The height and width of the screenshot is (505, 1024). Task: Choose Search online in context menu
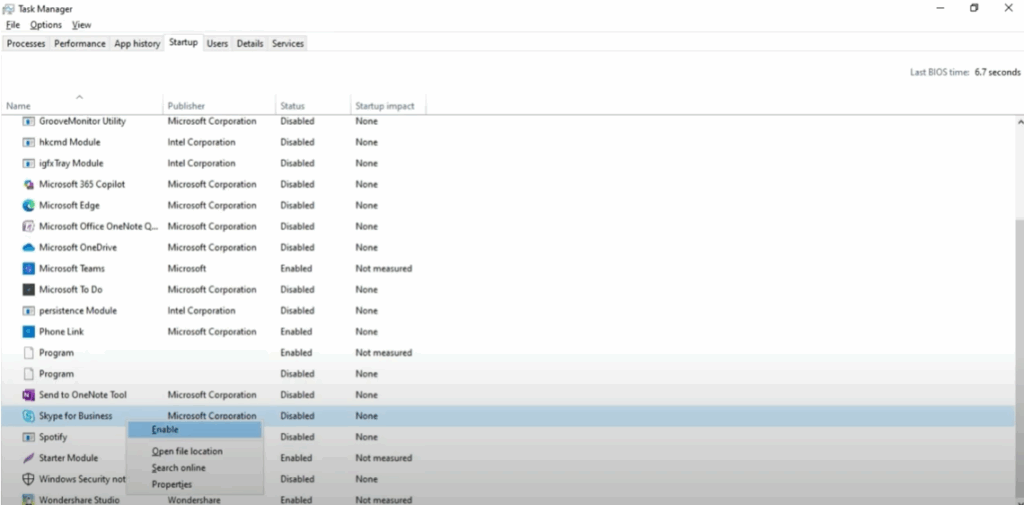tap(179, 468)
